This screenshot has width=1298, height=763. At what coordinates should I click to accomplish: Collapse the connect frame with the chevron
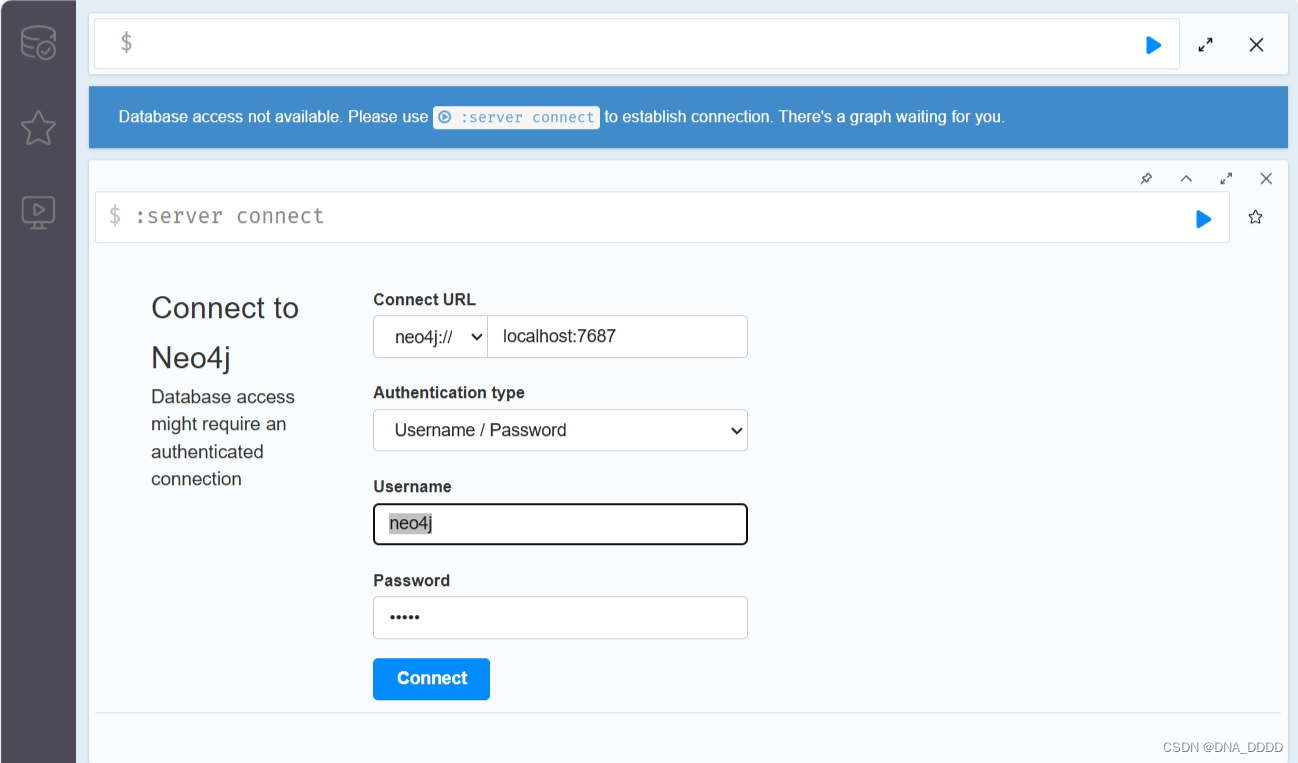click(1186, 178)
